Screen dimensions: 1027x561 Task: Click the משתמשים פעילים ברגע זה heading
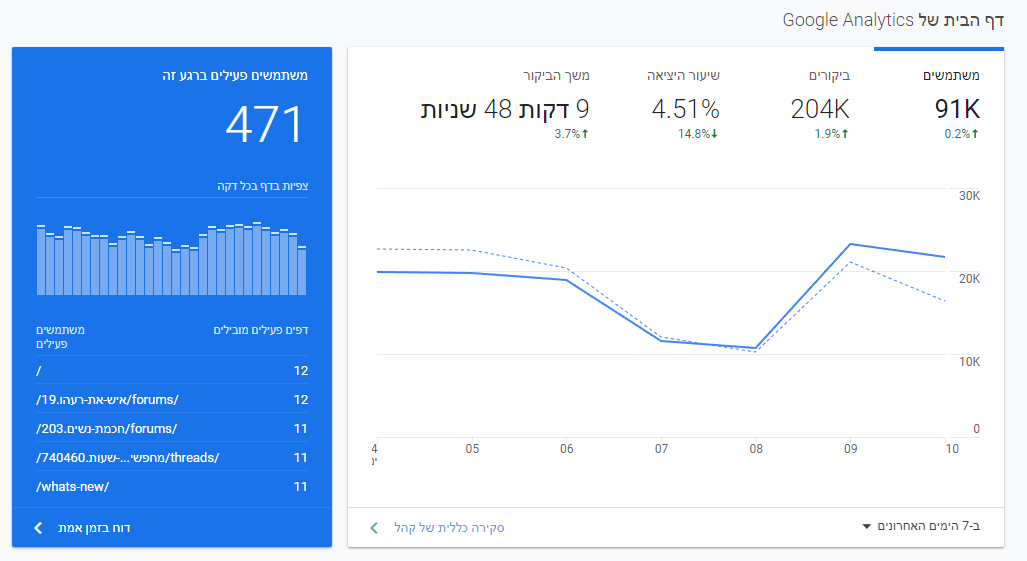(x=235, y=75)
